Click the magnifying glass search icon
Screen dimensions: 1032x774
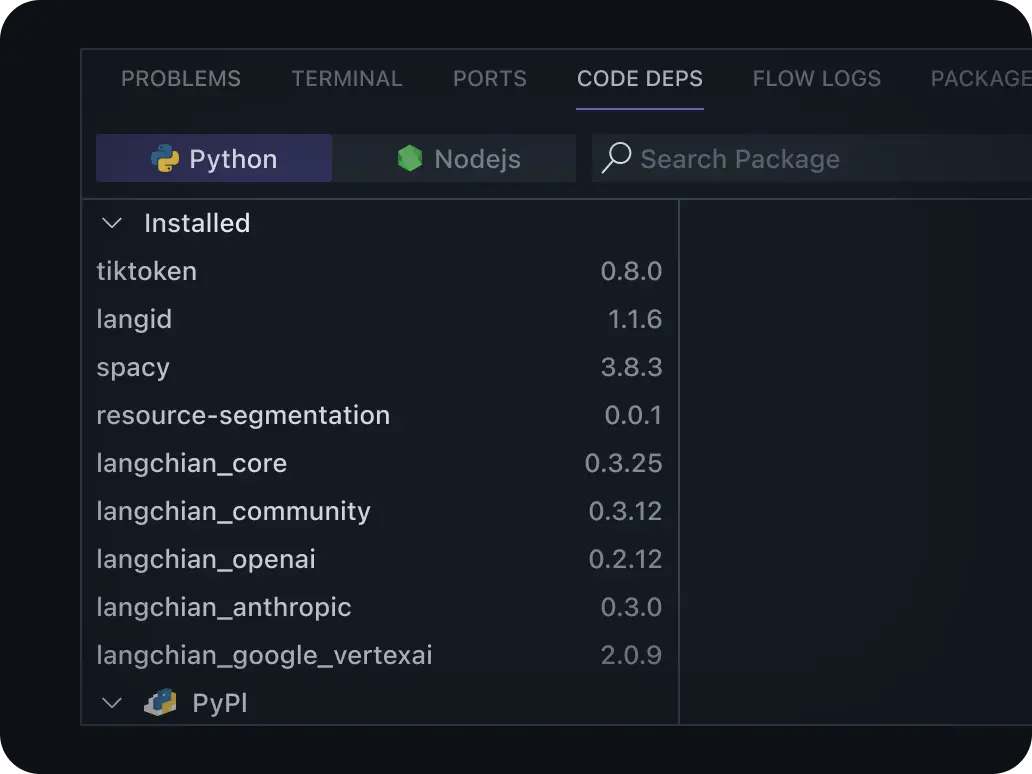click(x=616, y=158)
